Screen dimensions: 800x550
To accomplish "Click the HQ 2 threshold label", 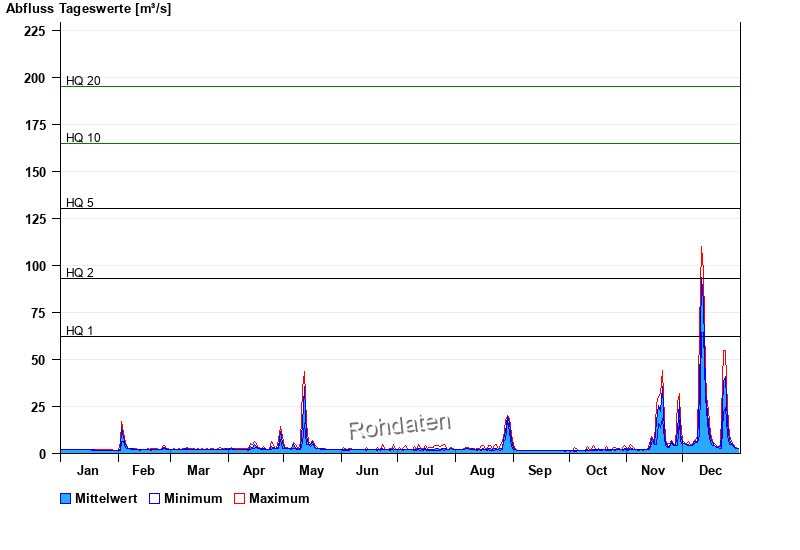I will [80, 273].
